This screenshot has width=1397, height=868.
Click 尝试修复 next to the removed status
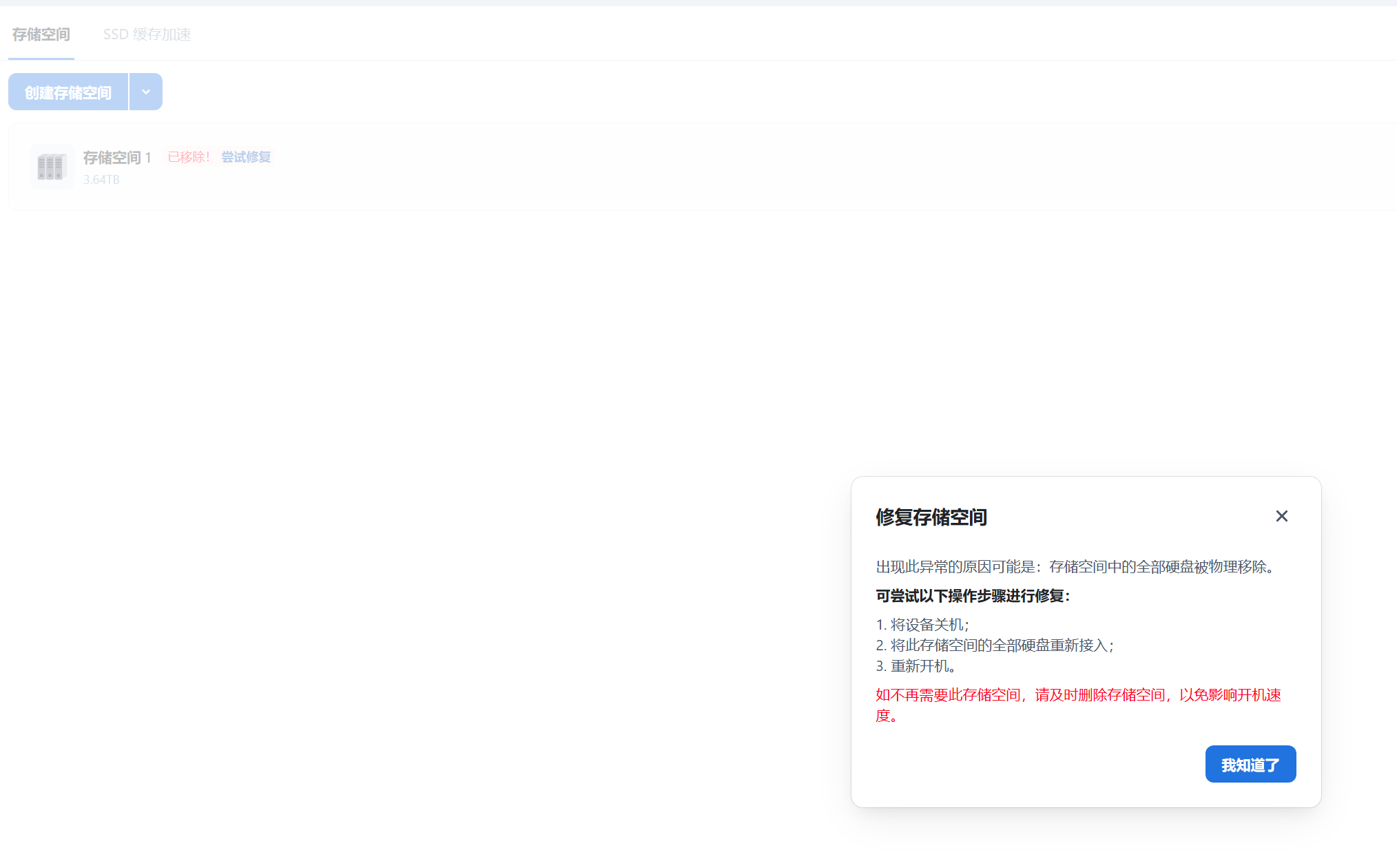click(245, 156)
